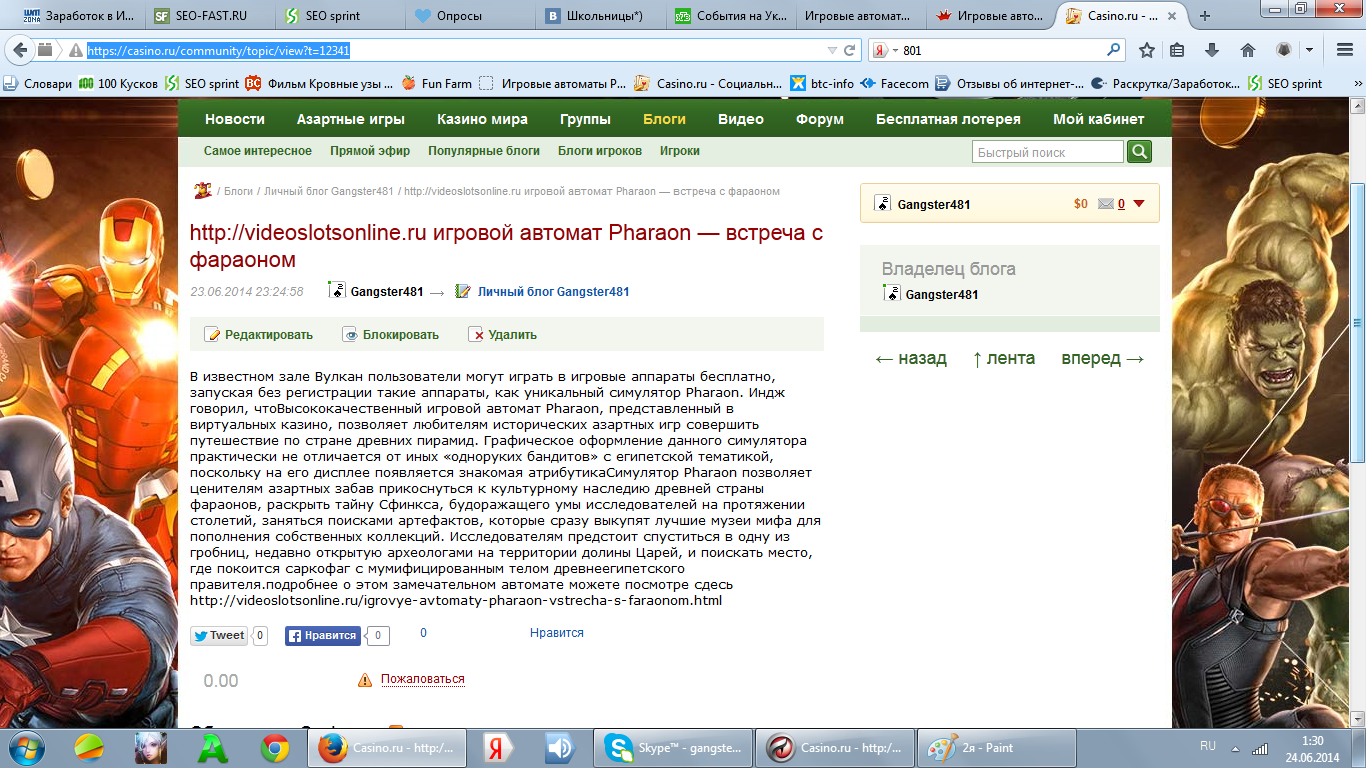The width and height of the screenshot is (1366, 768).
Task: Show hidden system tray icons
Action: [x=1235, y=747]
